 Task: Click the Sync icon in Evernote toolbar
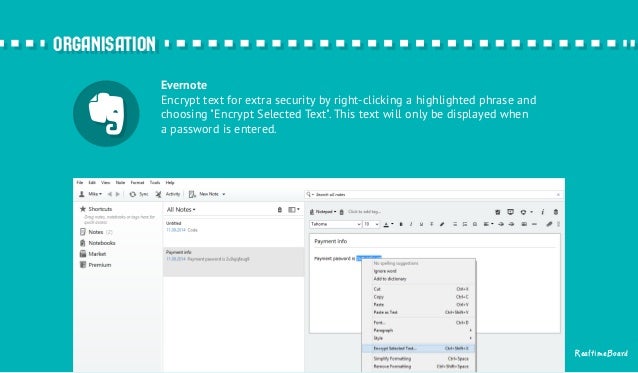click(x=133, y=194)
